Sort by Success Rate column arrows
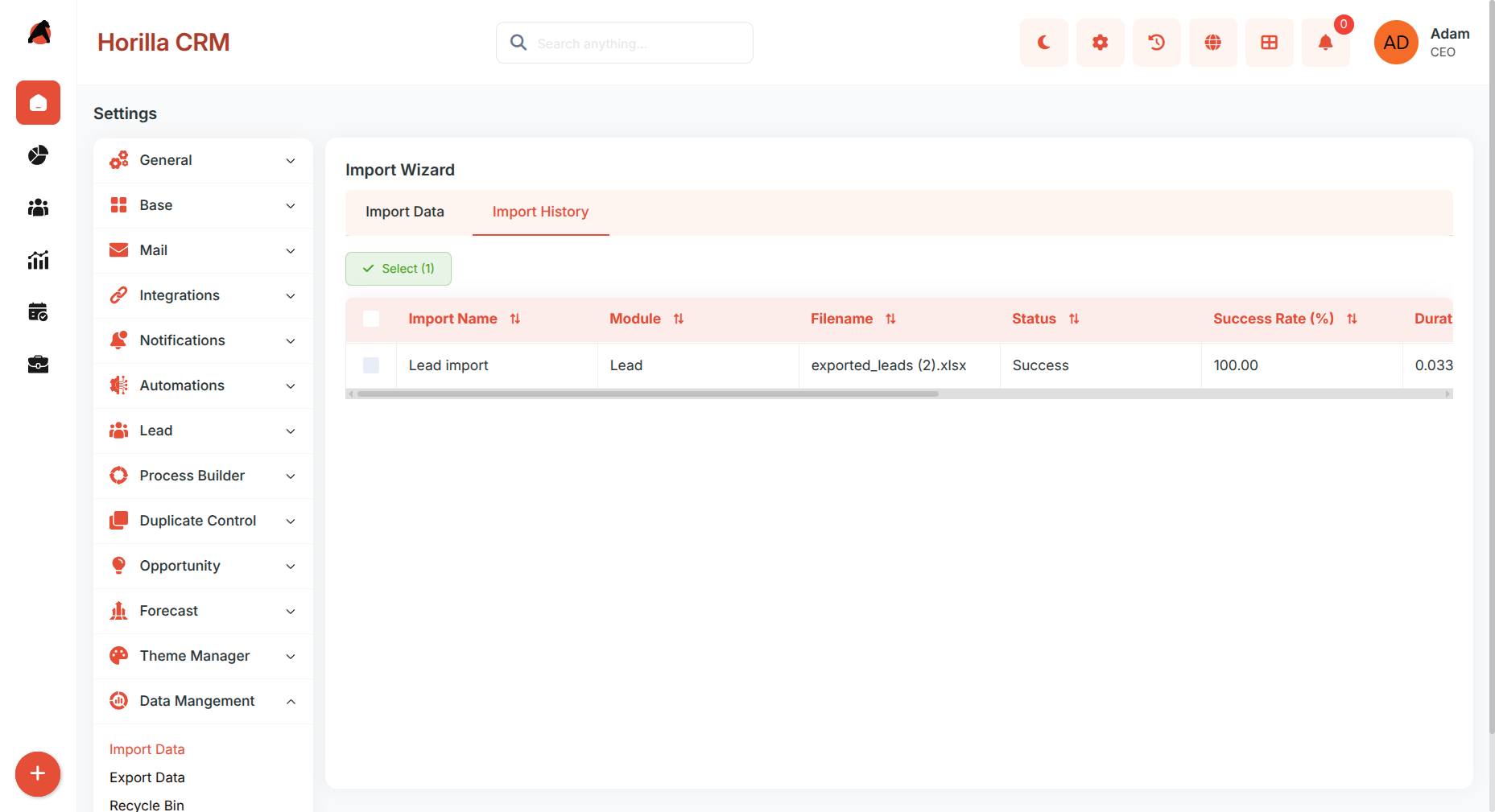Viewport: 1495px width, 812px height. (x=1352, y=319)
